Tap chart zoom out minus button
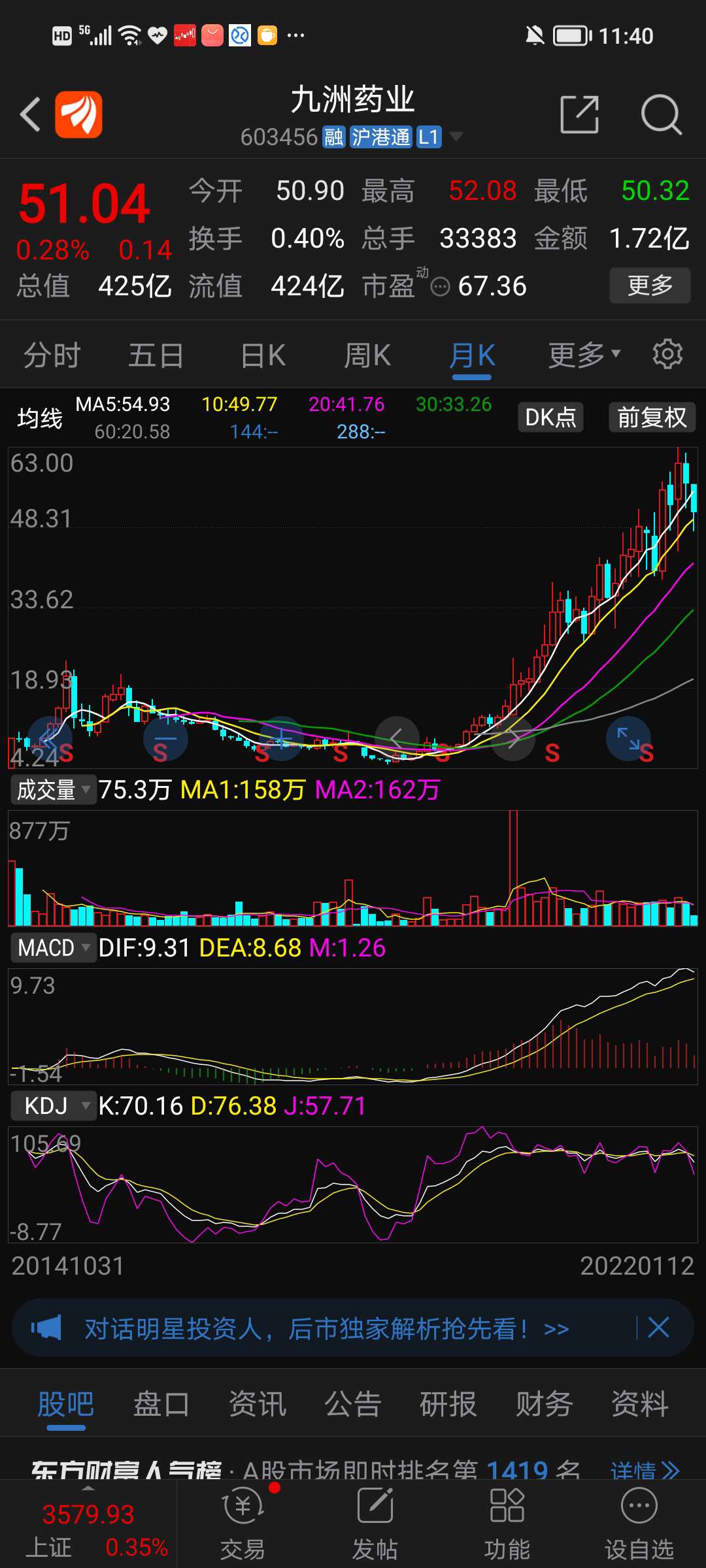 click(x=165, y=739)
